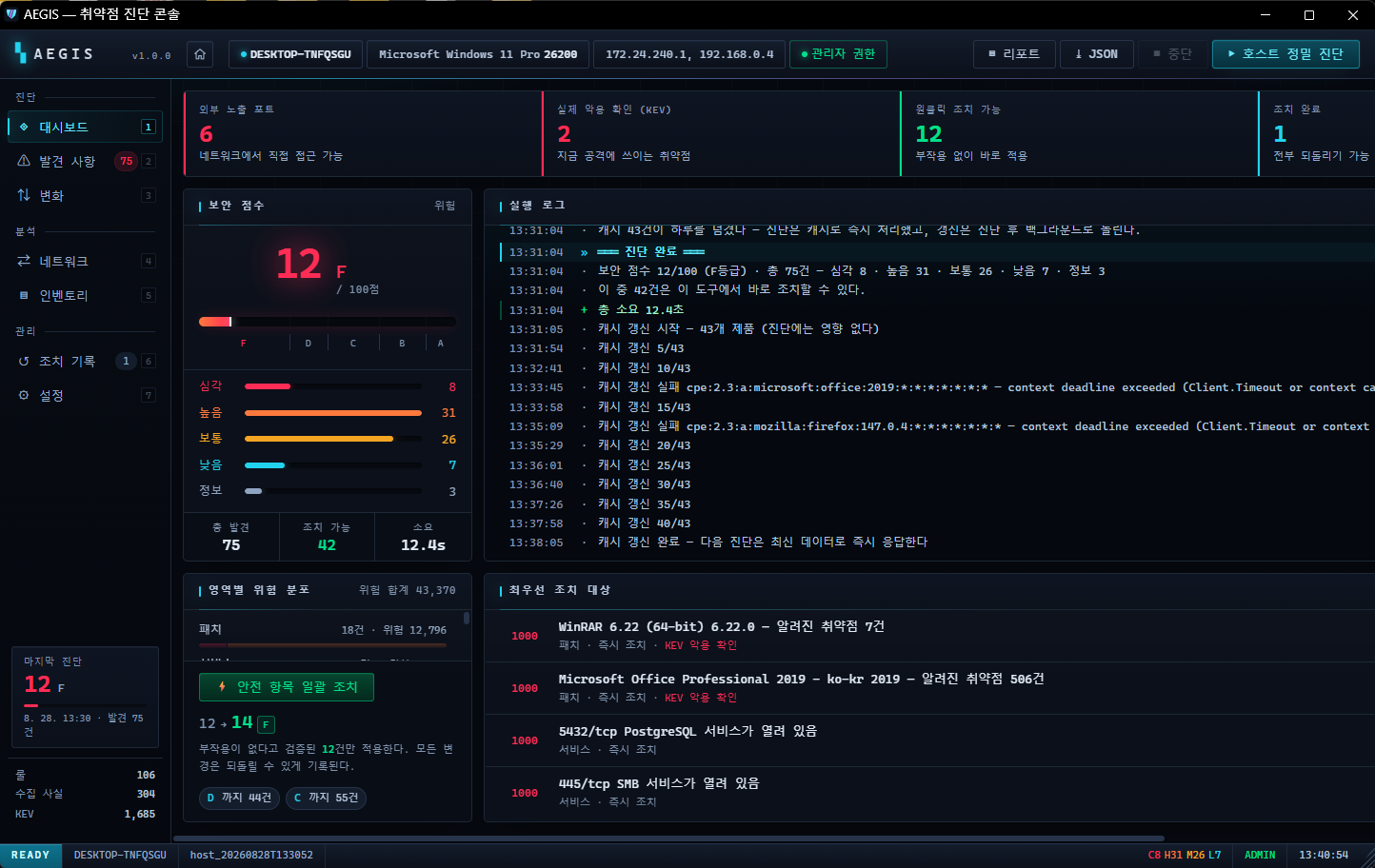Screen dimensions: 1375x868
Task: Click the security score grade bar
Action: [328, 322]
